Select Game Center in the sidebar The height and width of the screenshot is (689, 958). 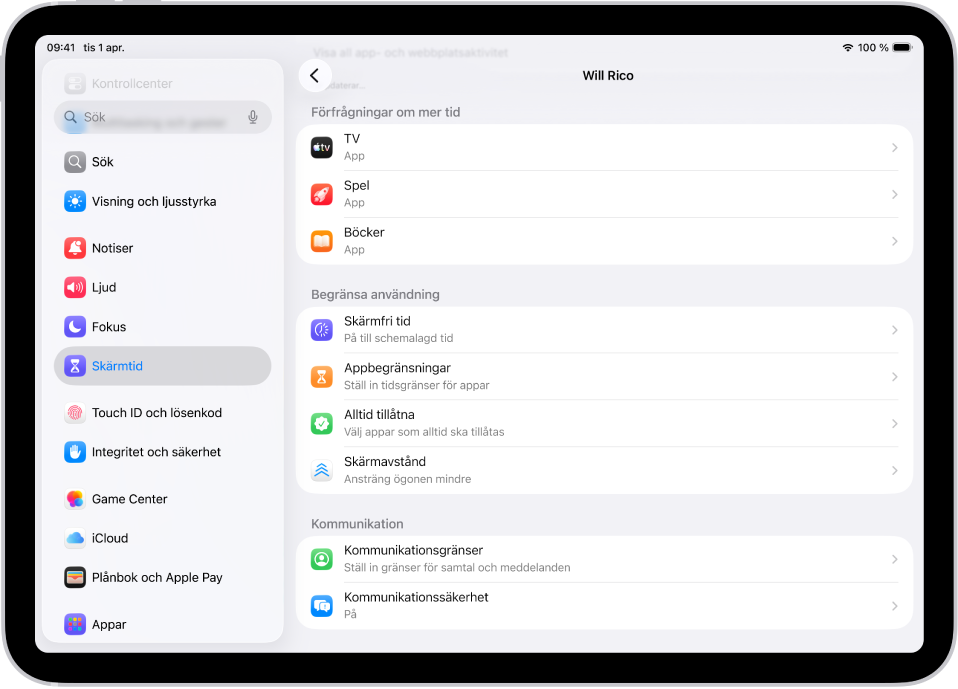pyautogui.click(x=163, y=499)
